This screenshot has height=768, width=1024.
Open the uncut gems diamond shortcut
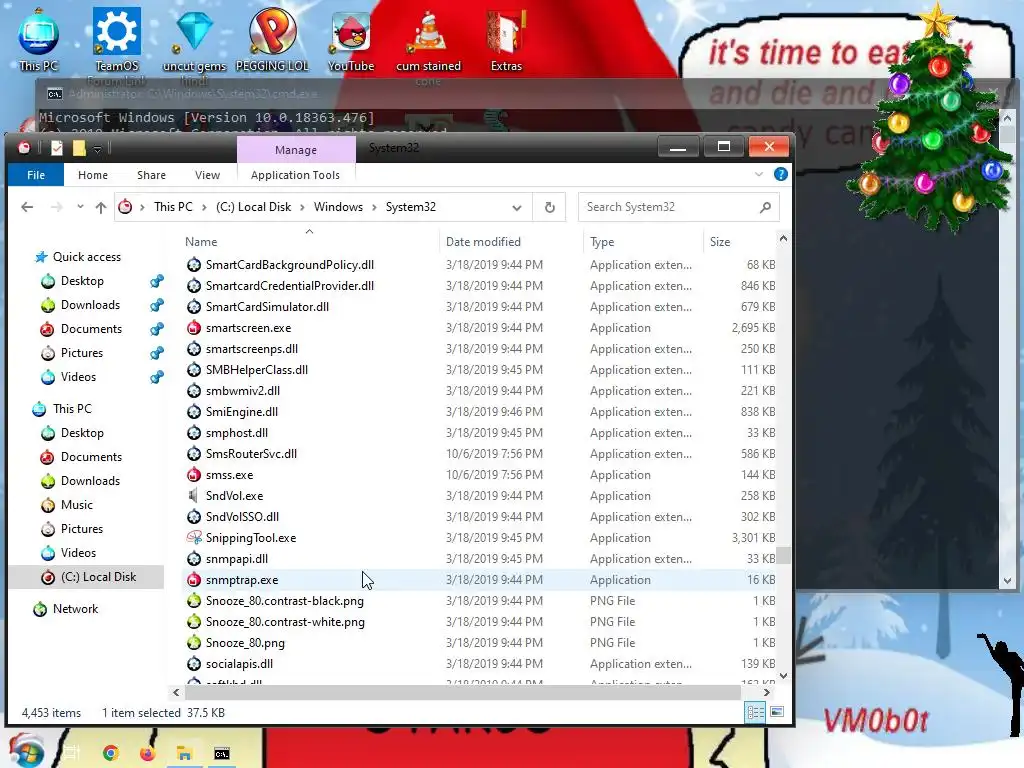click(x=194, y=39)
